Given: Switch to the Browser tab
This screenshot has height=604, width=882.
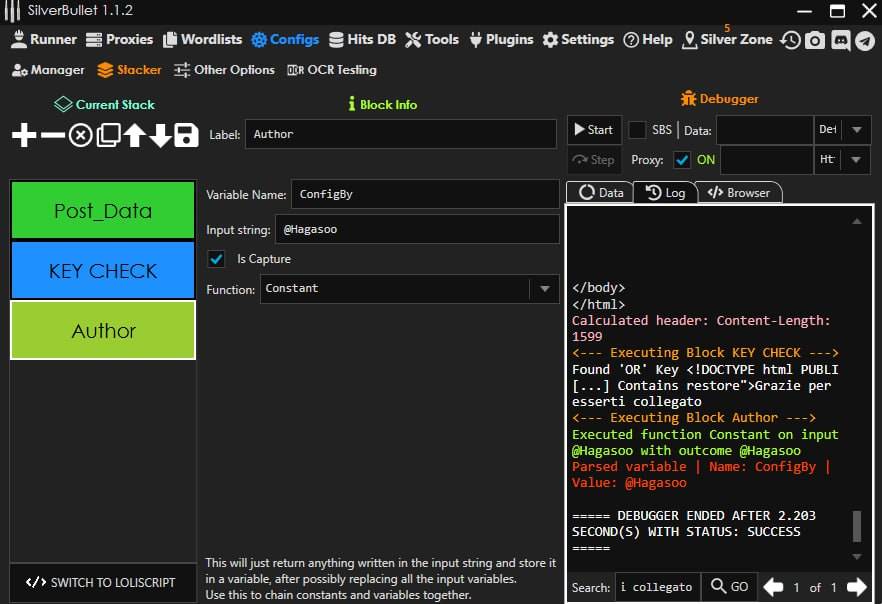Looking at the screenshot, I should tap(739, 193).
